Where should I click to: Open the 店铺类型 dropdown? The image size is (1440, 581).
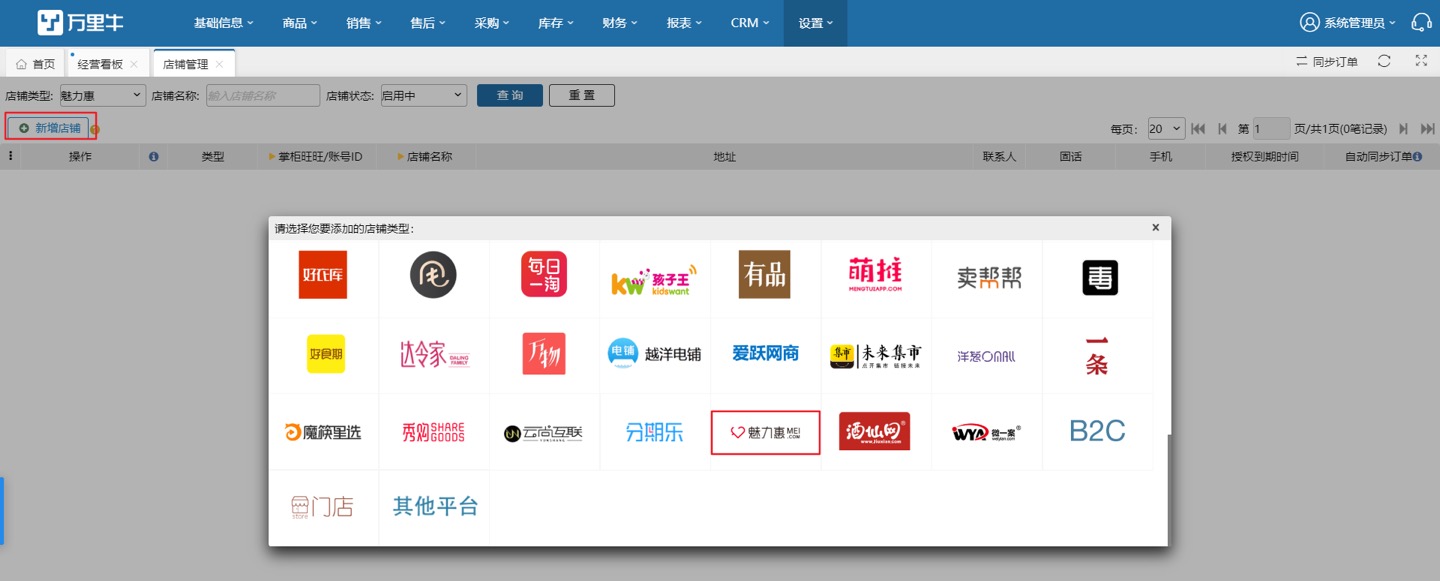pyautogui.click(x=103, y=96)
